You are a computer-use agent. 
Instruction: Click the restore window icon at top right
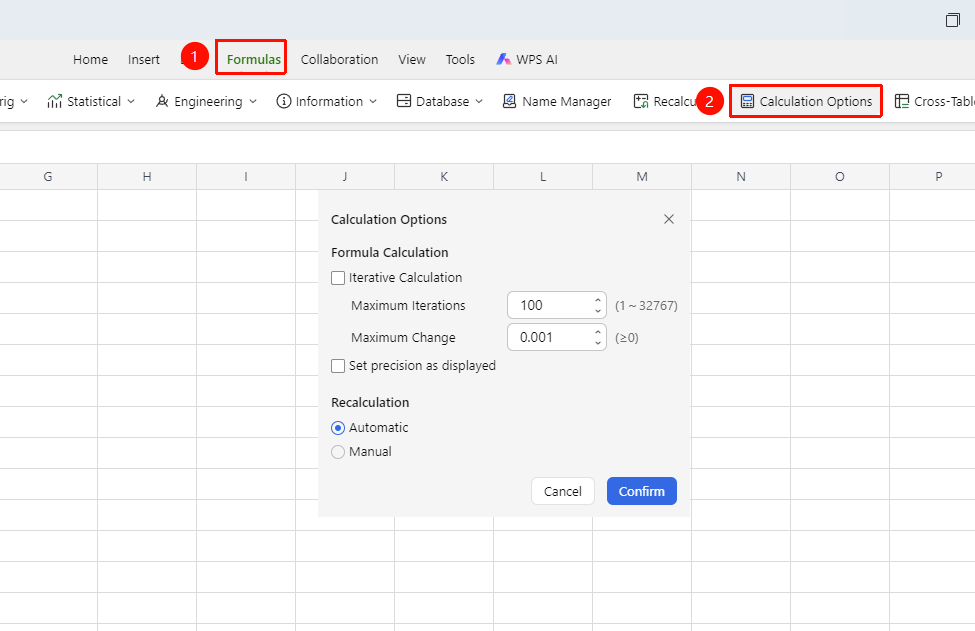(x=953, y=20)
